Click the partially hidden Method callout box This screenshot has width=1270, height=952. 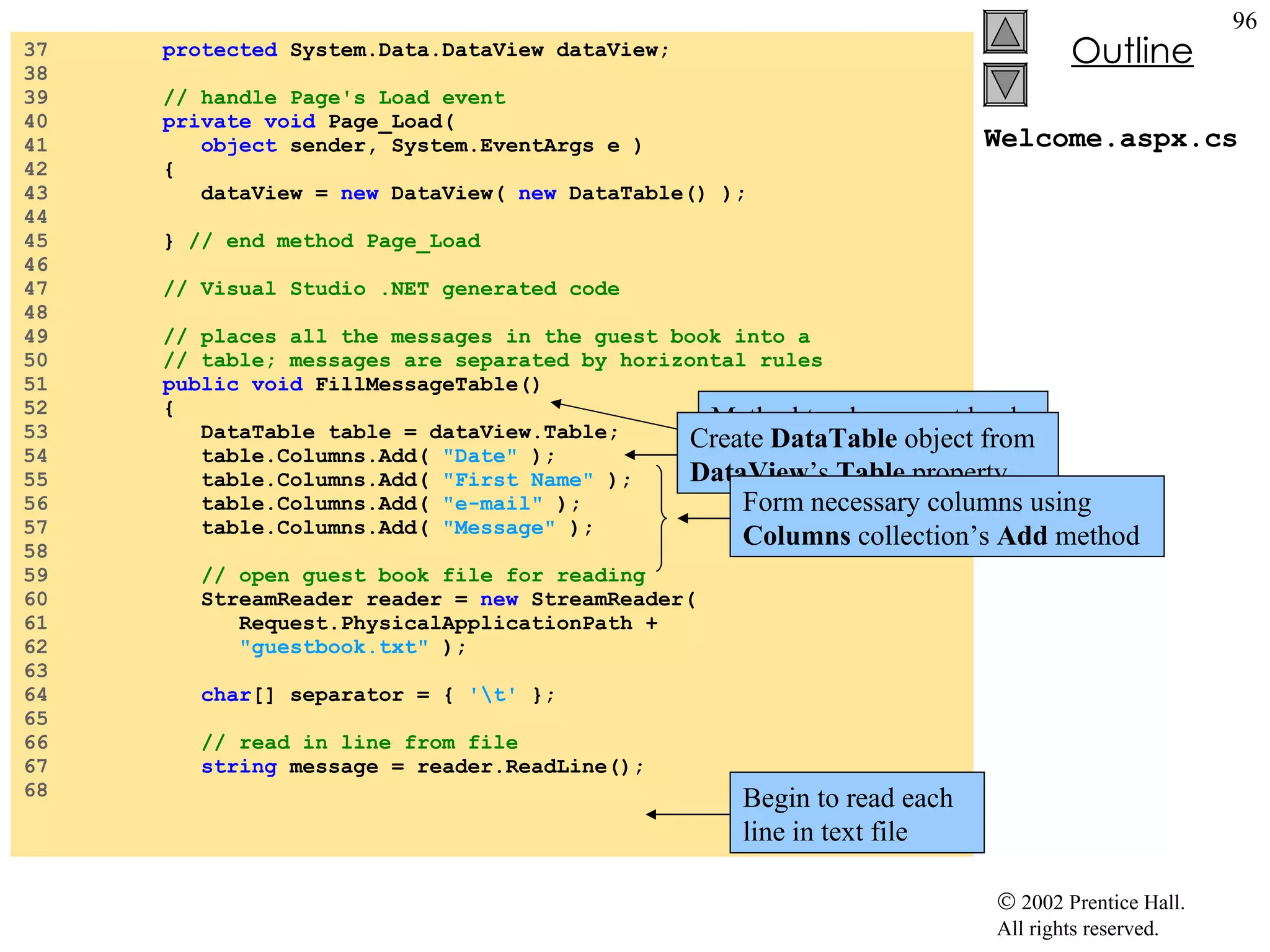(x=872, y=401)
